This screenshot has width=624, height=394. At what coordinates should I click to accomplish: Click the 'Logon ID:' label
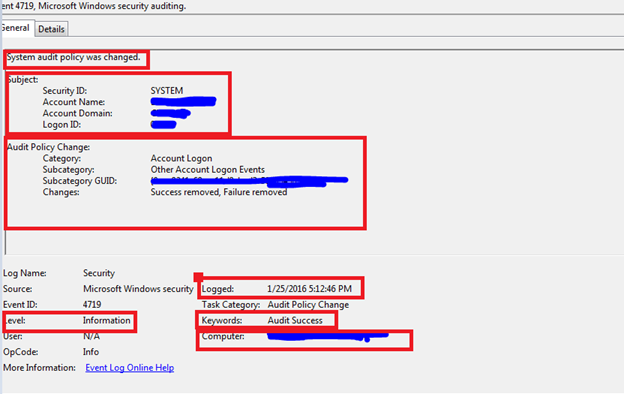62,125
